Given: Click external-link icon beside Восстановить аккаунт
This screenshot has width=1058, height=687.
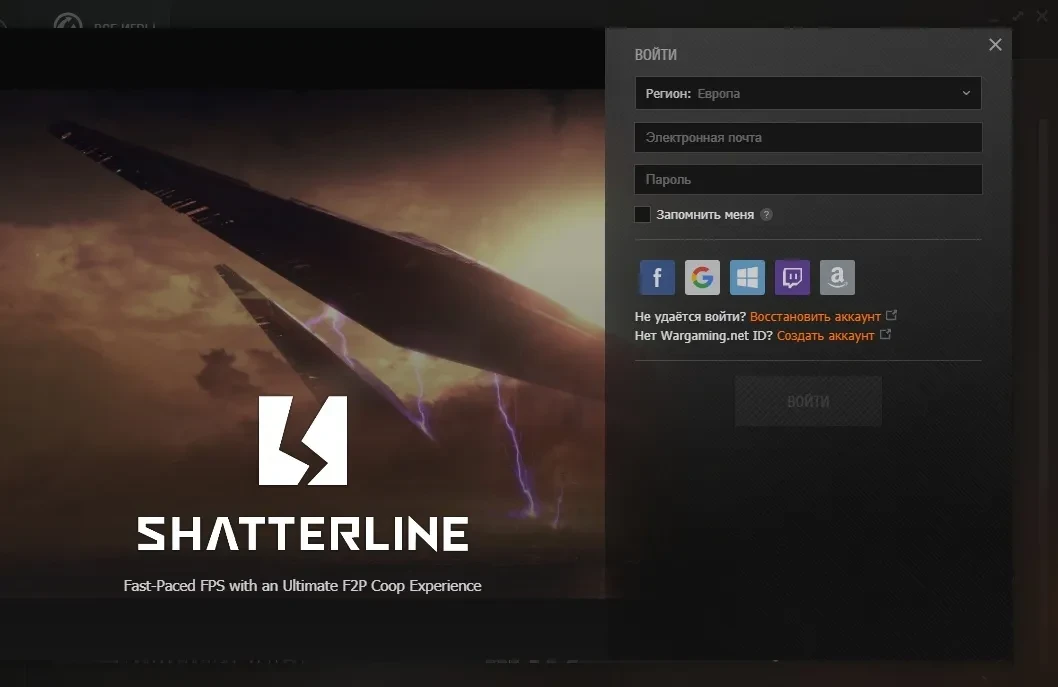Looking at the screenshot, I should (x=891, y=315).
